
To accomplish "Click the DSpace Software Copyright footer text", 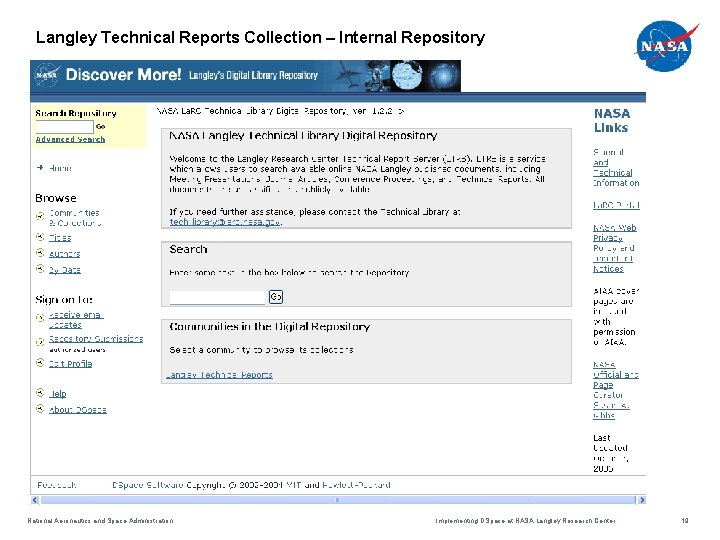I will point(251,485).
